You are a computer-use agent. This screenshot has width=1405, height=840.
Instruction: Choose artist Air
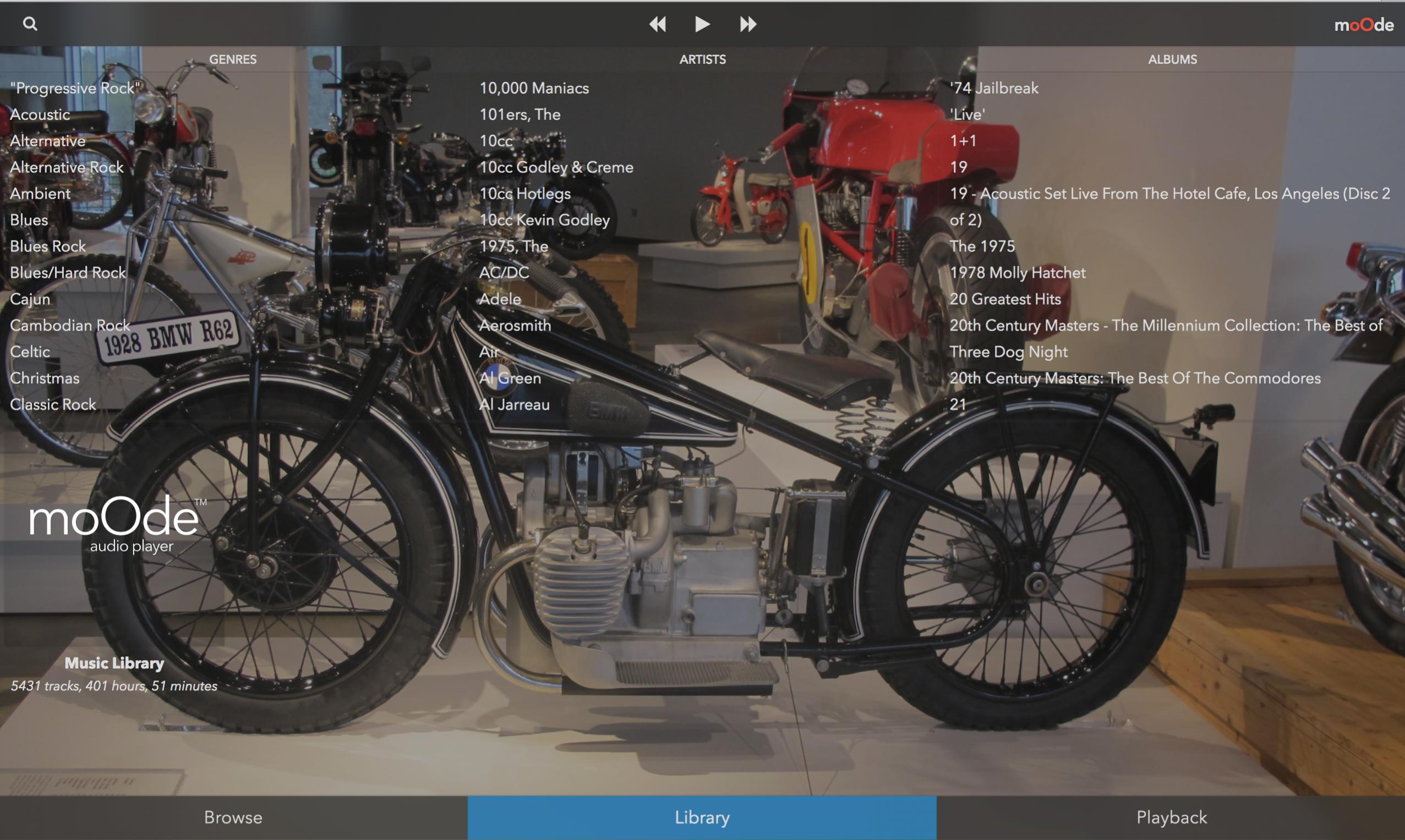point(488,352)
